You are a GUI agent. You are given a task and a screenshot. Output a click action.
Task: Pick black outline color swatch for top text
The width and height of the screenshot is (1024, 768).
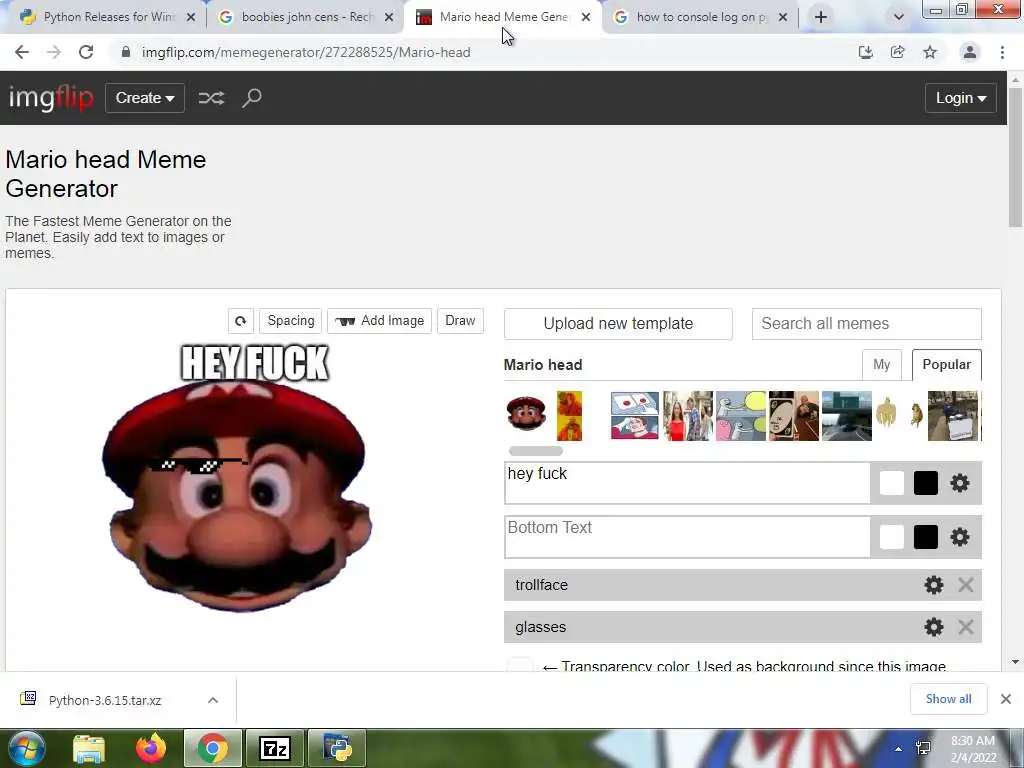pos(925,483)
